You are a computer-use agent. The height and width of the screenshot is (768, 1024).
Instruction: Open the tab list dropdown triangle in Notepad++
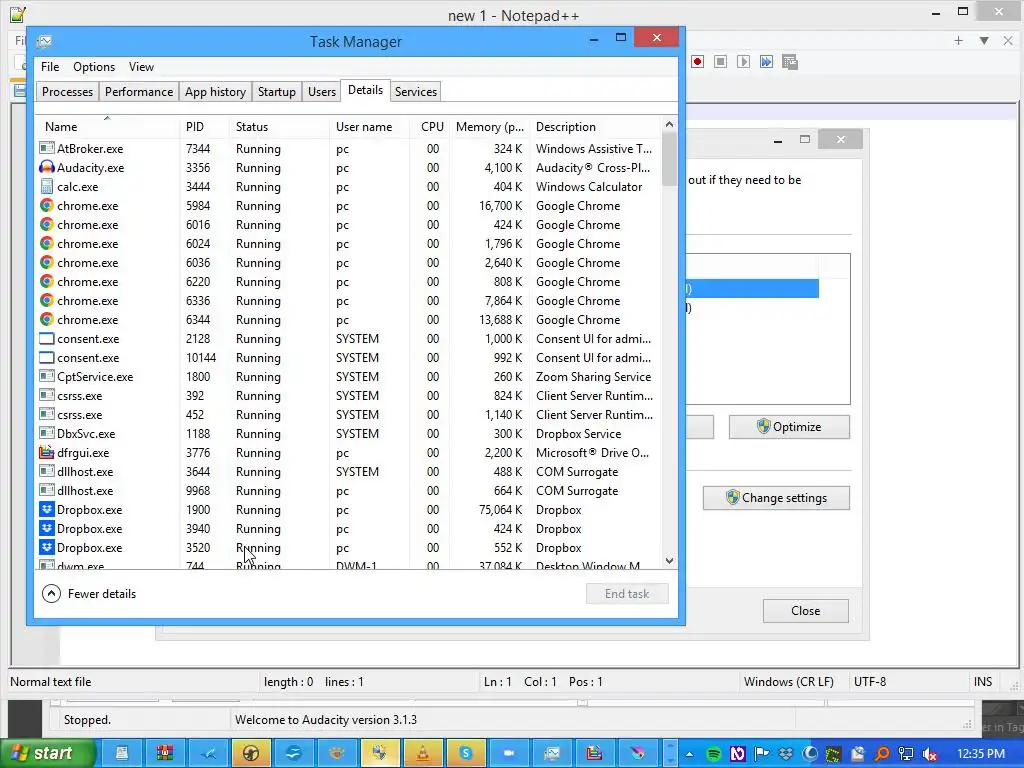tap(984, 40)
